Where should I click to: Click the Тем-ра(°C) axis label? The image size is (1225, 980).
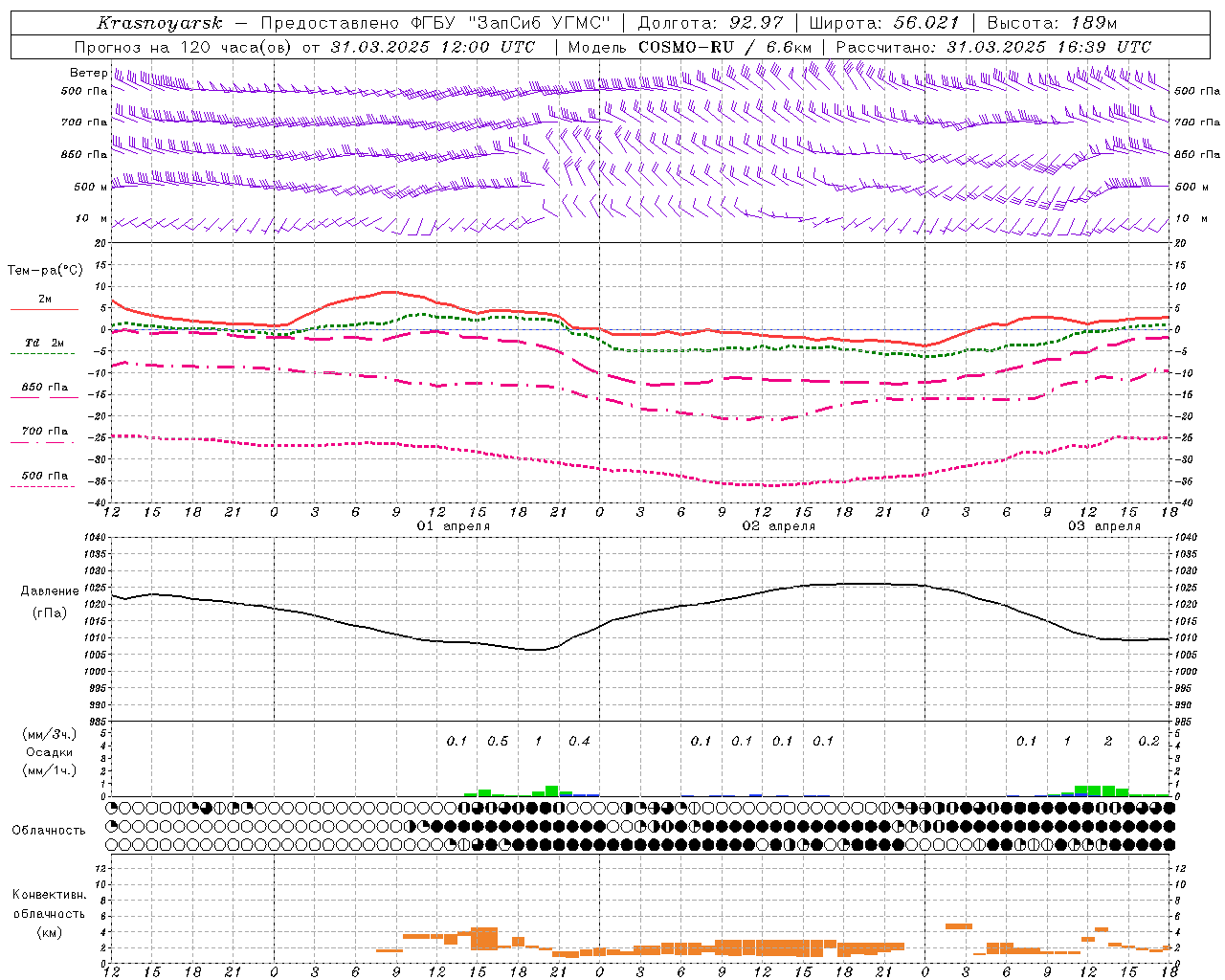pyautogui.click(x=45, y=271)
